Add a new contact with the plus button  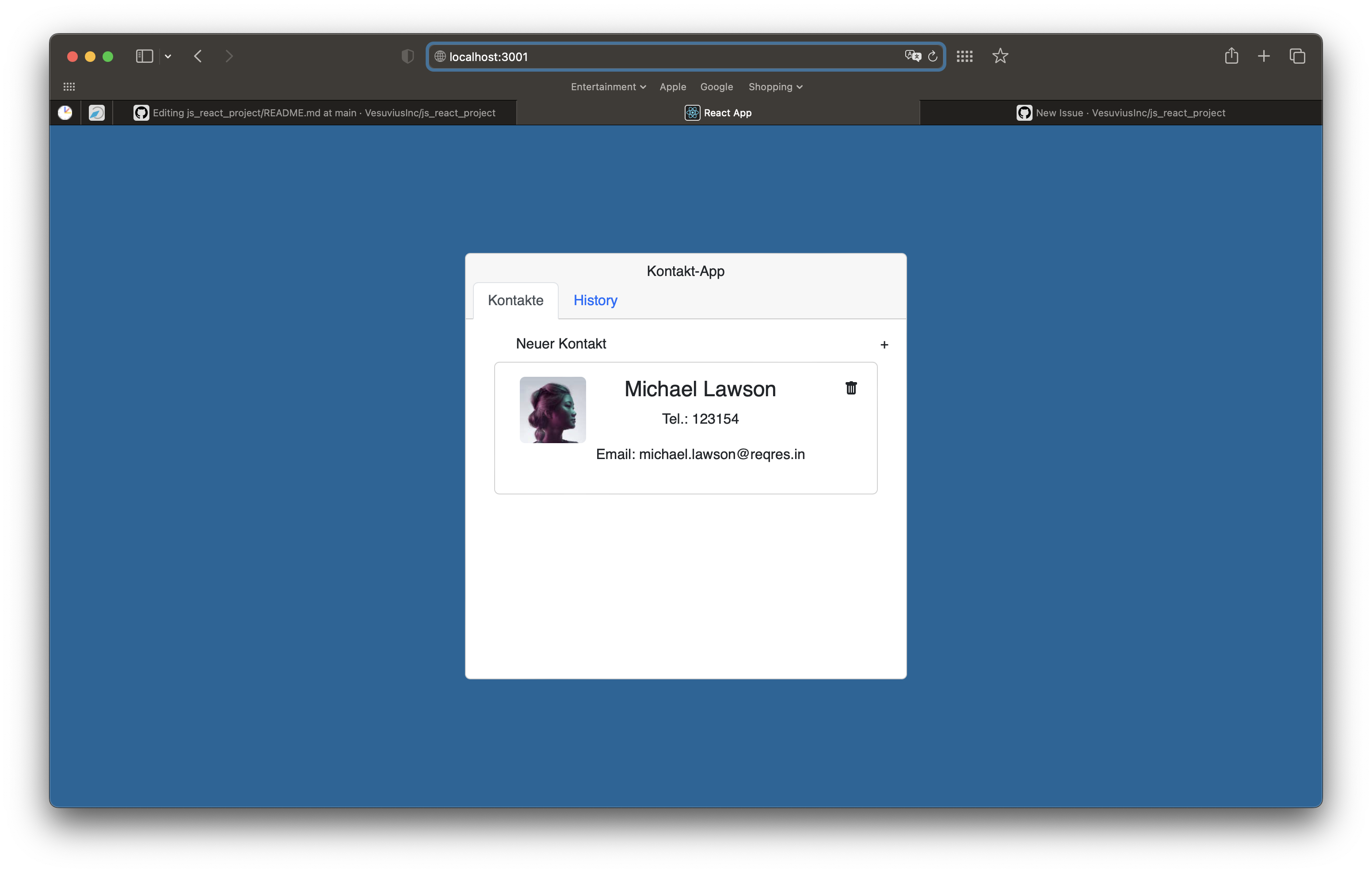pyautogui.click(x=884, y=345)
